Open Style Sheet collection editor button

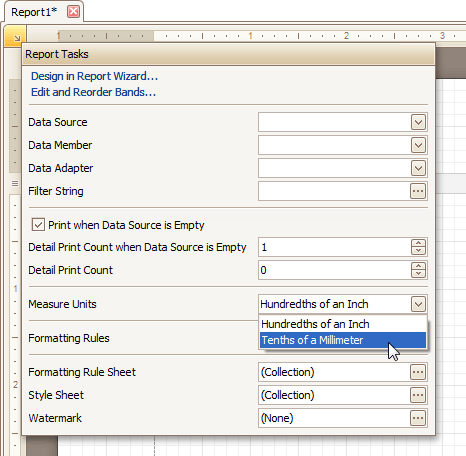tap(418, 395)
